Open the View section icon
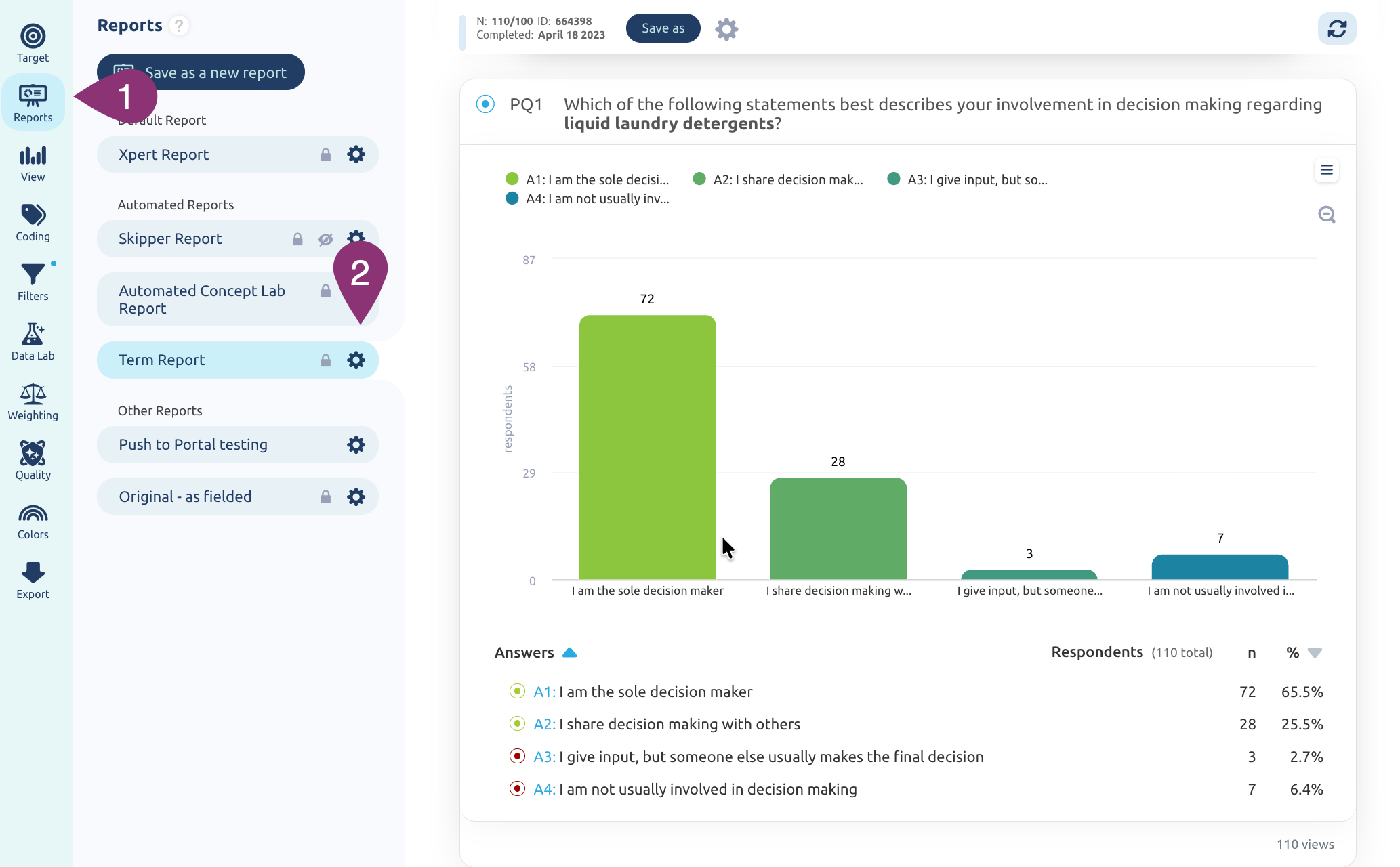 tap(33, 156)
